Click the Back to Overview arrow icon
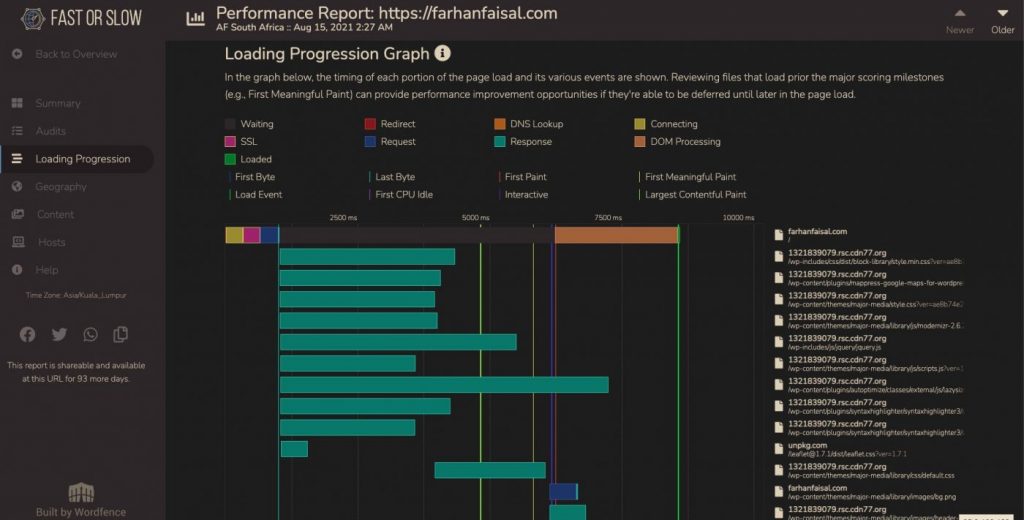Screen dimensions: 1024x520 17,54
